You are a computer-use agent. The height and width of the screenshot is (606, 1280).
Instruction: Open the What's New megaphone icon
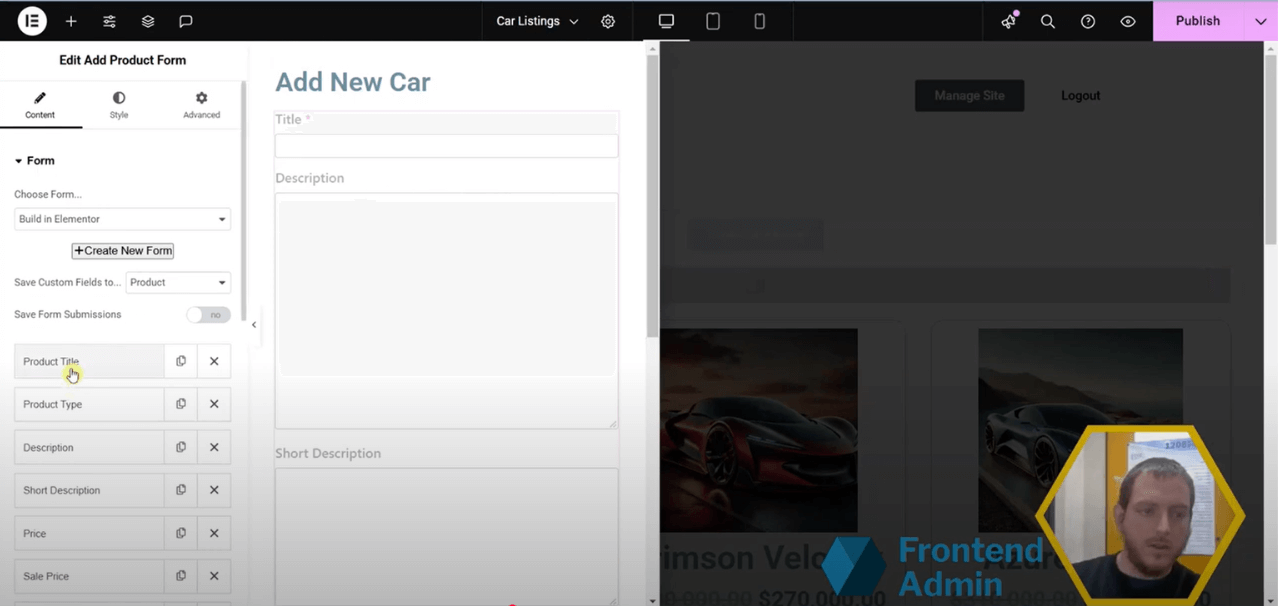coord(1008,21)
